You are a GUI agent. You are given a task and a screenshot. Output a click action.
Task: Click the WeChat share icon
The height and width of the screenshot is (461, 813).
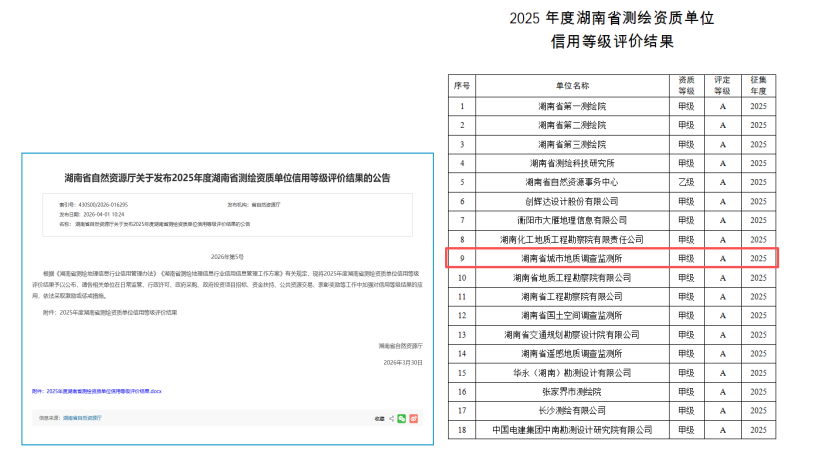(402, 418)
